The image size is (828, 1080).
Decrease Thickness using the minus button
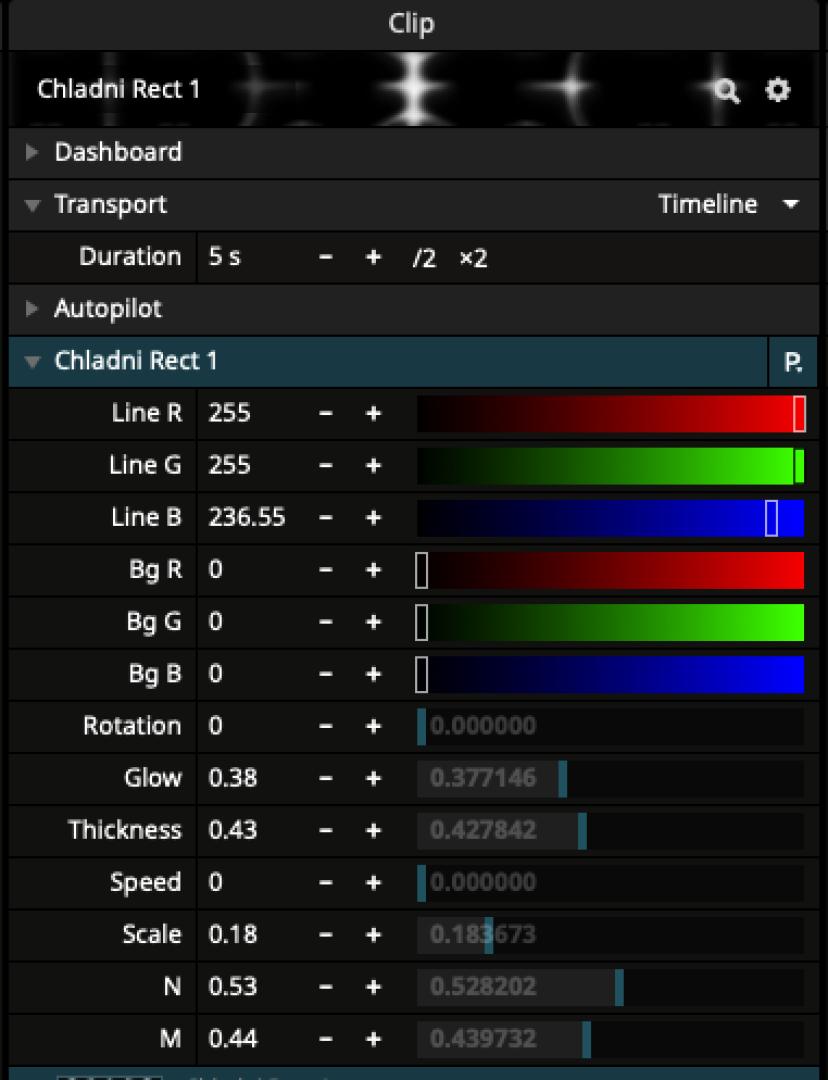click(x=325, y=830)
